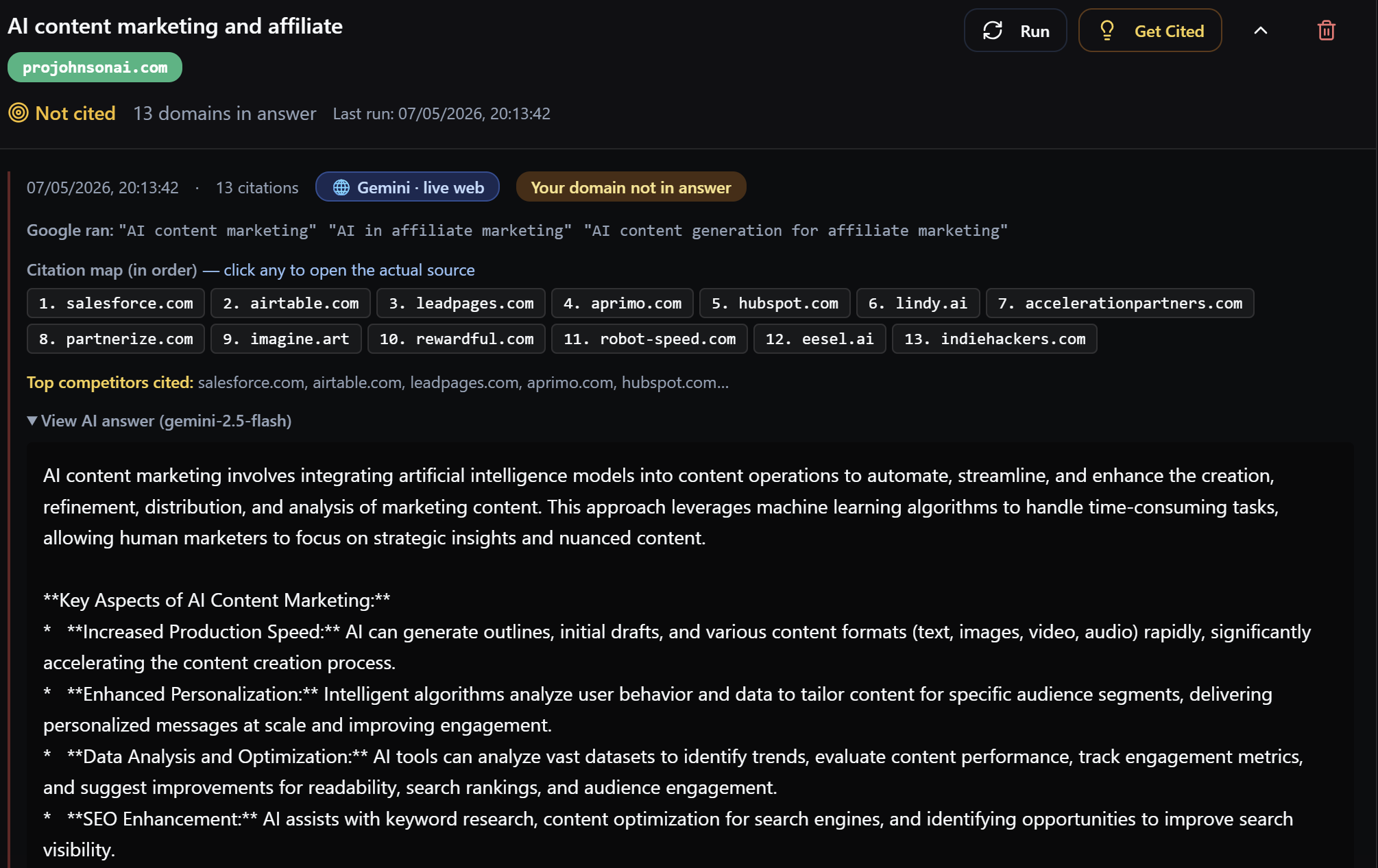Delete this query with the trash icon
The width and height of the screenshot is (1378, 868).
(1326, 31)
